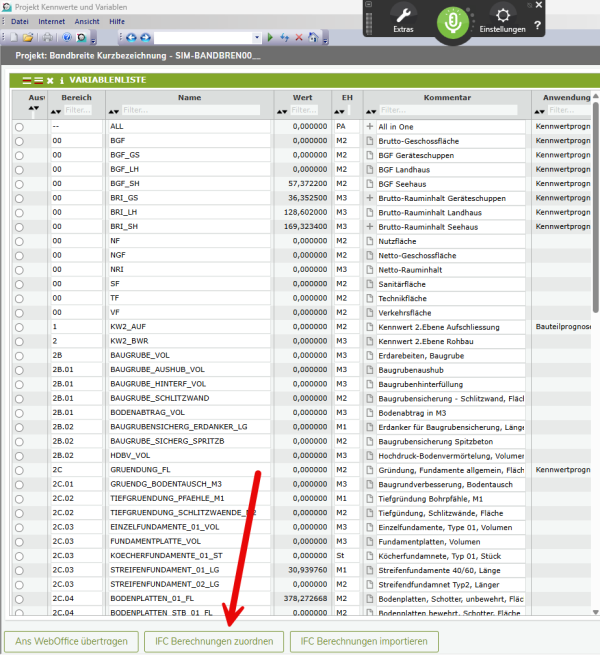
Task: Select radio button for KW2_AUF row
Action: click(19, 326)
